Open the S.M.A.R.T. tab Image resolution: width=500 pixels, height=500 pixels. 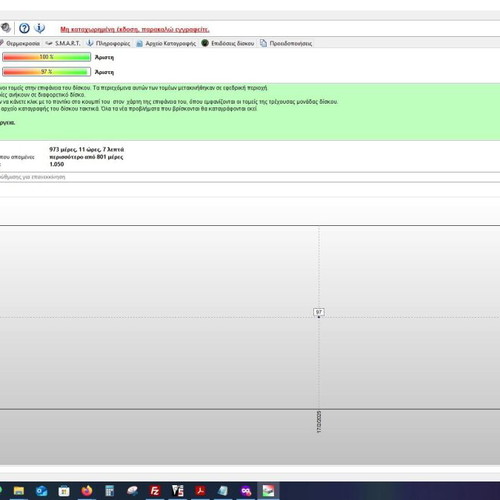[63, 43]
